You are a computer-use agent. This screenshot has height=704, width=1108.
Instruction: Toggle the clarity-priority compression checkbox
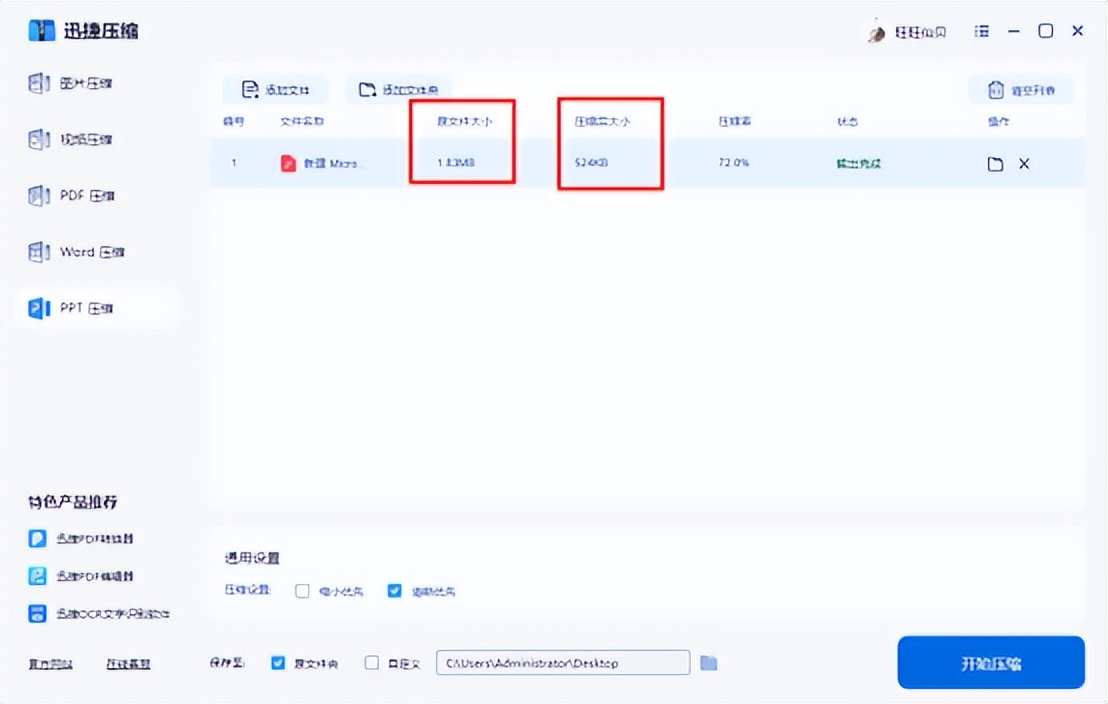394,591
